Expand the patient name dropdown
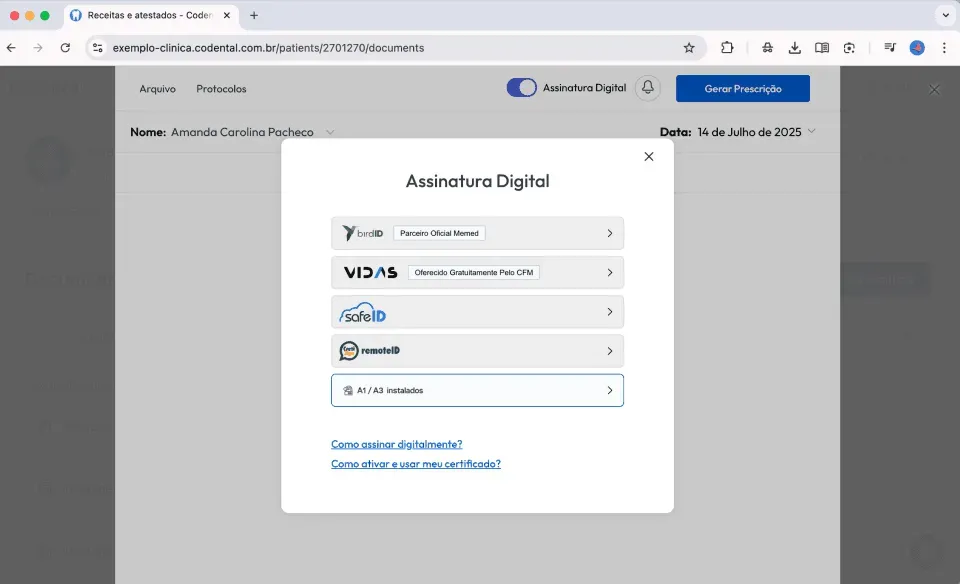The image size is (960, 584). click(330, 132)
